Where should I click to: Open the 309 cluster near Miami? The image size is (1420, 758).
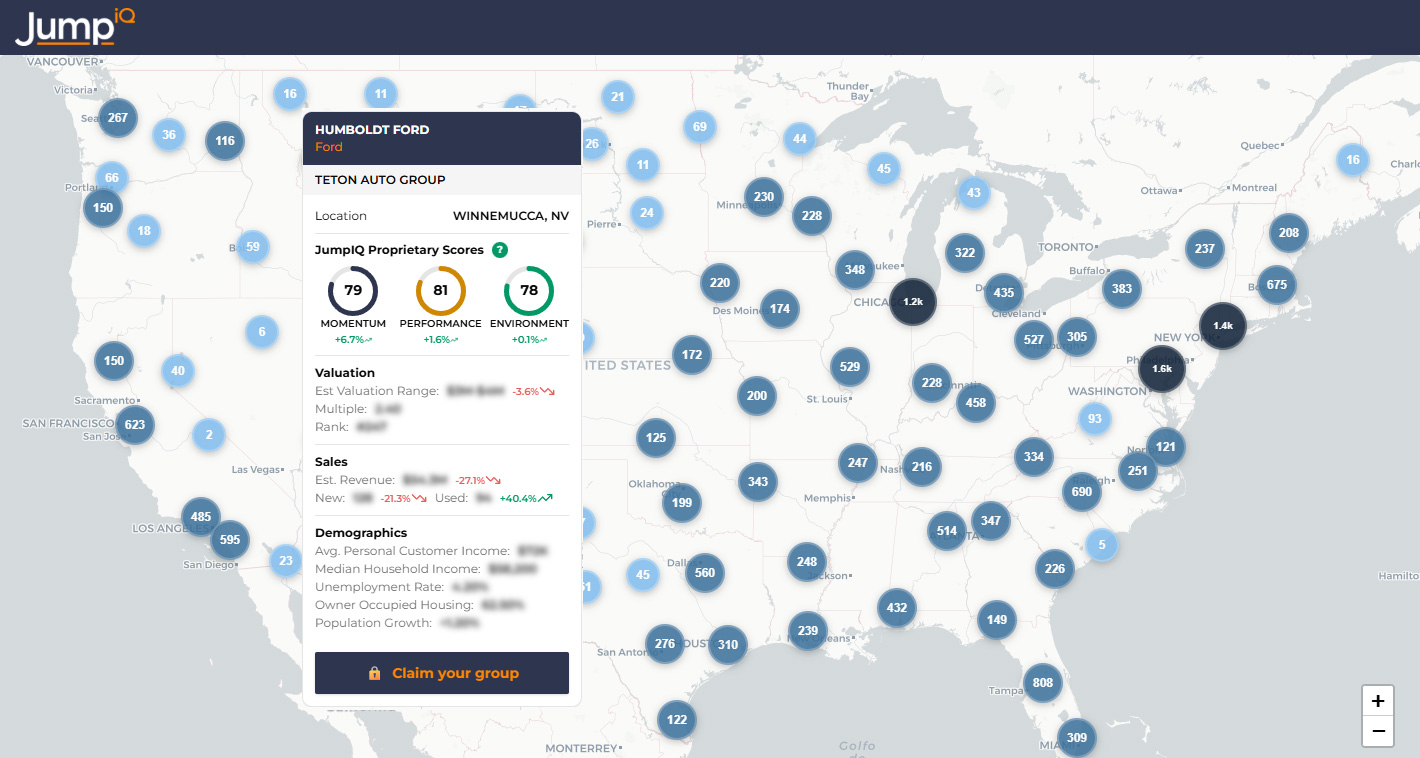pyautogui.click(x=1077, y=738)
